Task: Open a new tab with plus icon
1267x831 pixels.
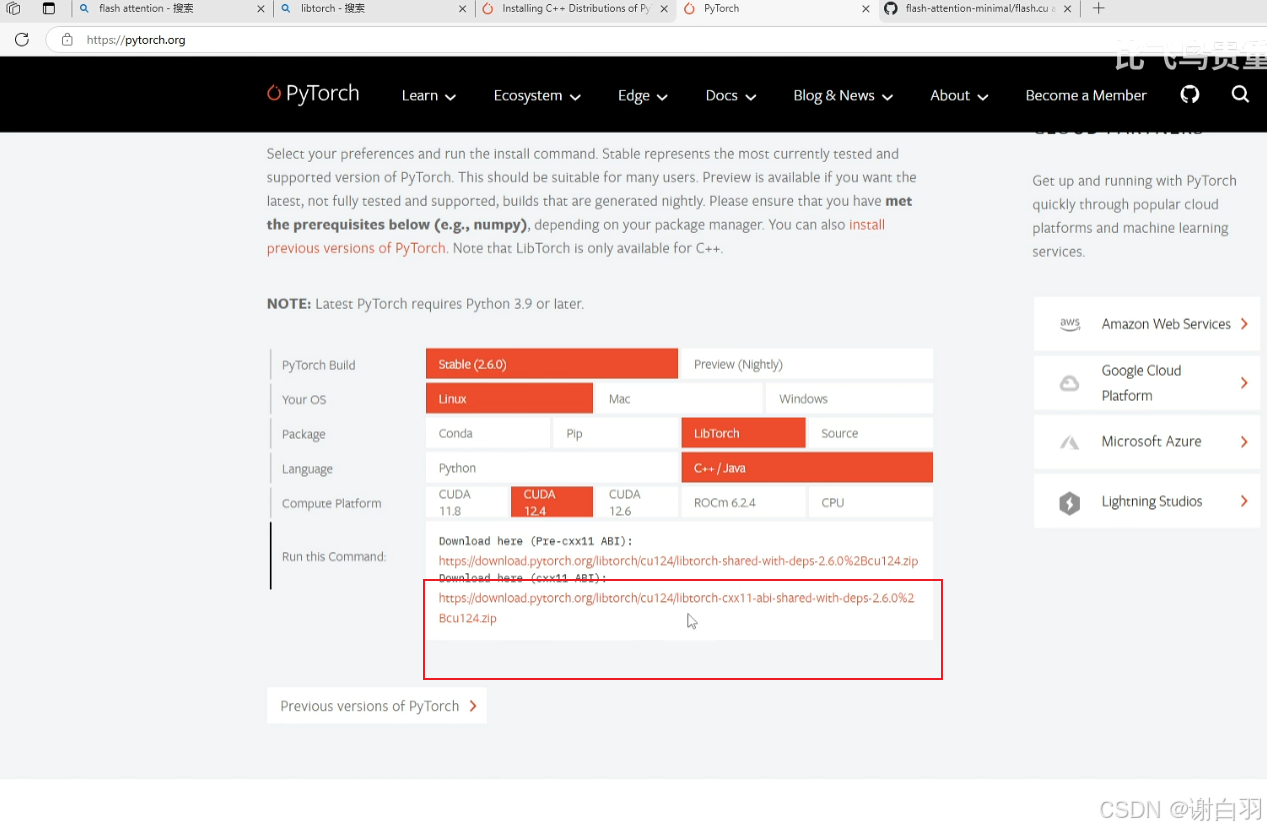Action: pyautogui.click(x=1099, y=8)
